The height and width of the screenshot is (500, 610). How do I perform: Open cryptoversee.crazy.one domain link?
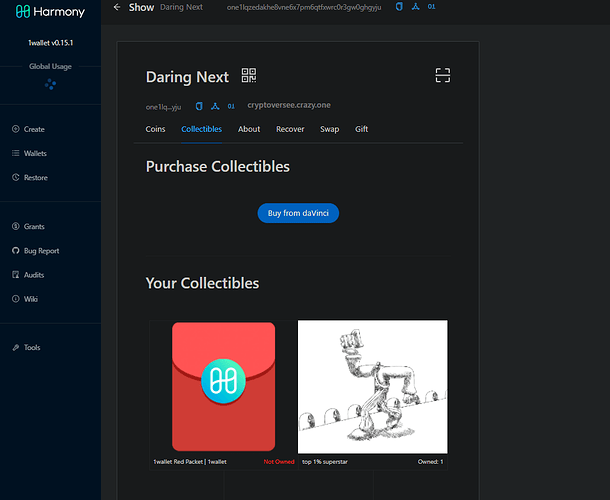tap(289, 106)
